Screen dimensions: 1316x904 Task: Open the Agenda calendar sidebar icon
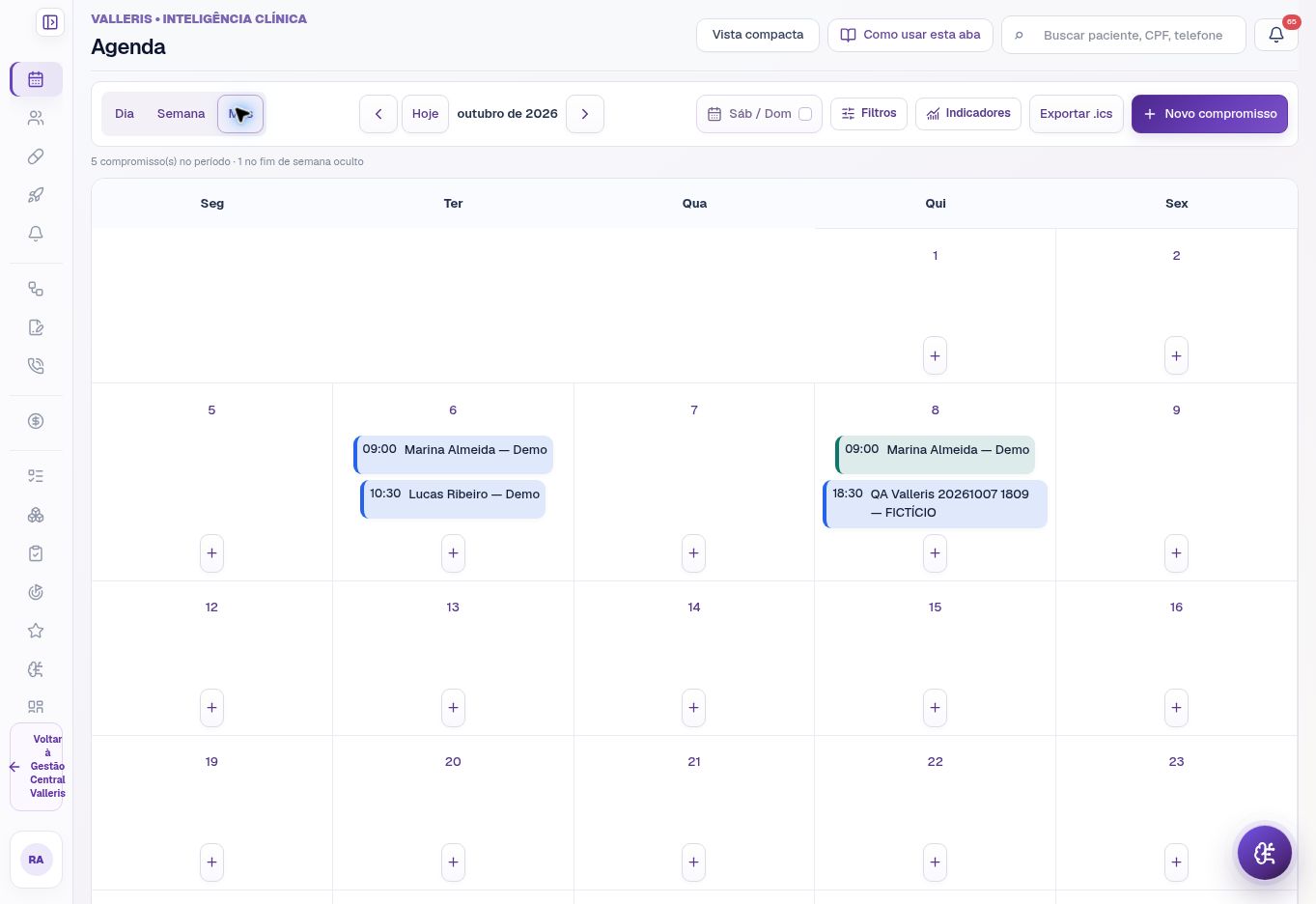pos(36,79)
